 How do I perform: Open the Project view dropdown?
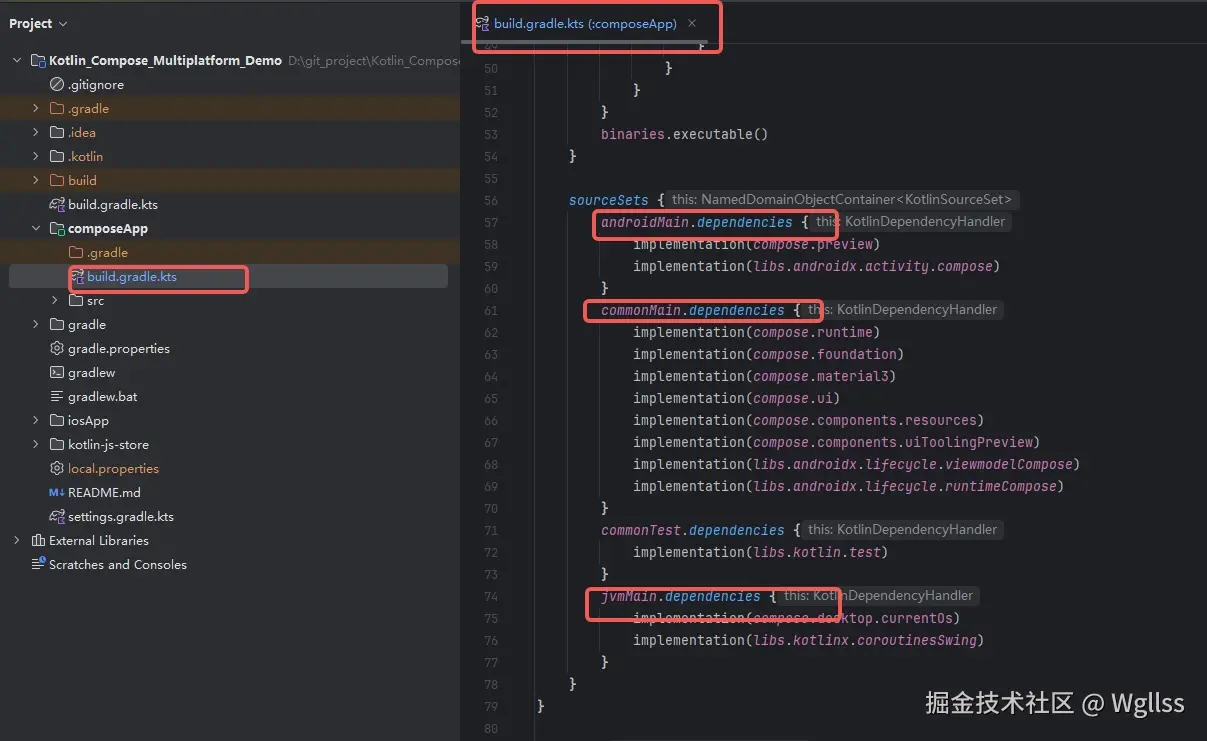pyautogui.click(x=39, y=23)
